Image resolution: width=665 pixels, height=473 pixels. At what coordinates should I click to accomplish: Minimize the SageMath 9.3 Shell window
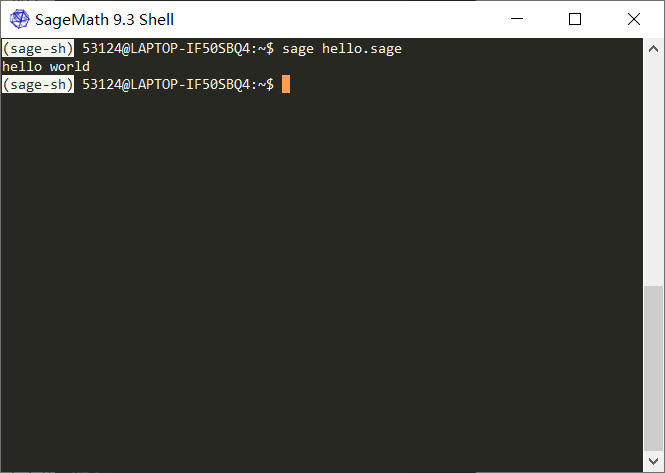pos(517,19)
